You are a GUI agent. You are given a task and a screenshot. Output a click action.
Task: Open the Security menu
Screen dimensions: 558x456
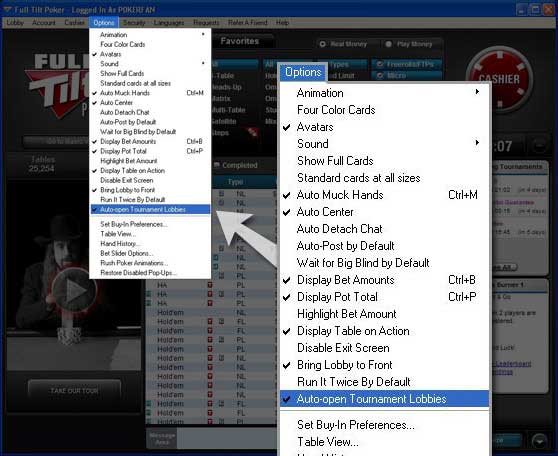[x=134, y=23]
